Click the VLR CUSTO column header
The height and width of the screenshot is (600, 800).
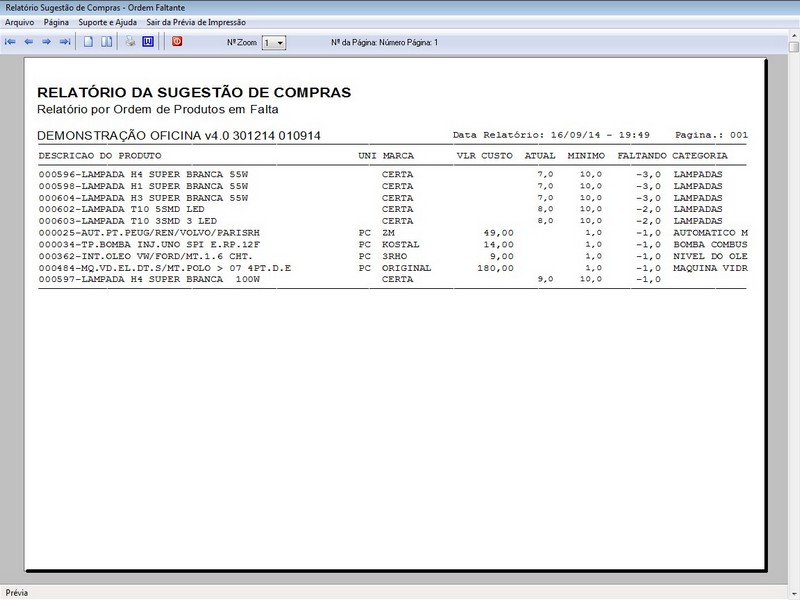(x=485, y=156)
